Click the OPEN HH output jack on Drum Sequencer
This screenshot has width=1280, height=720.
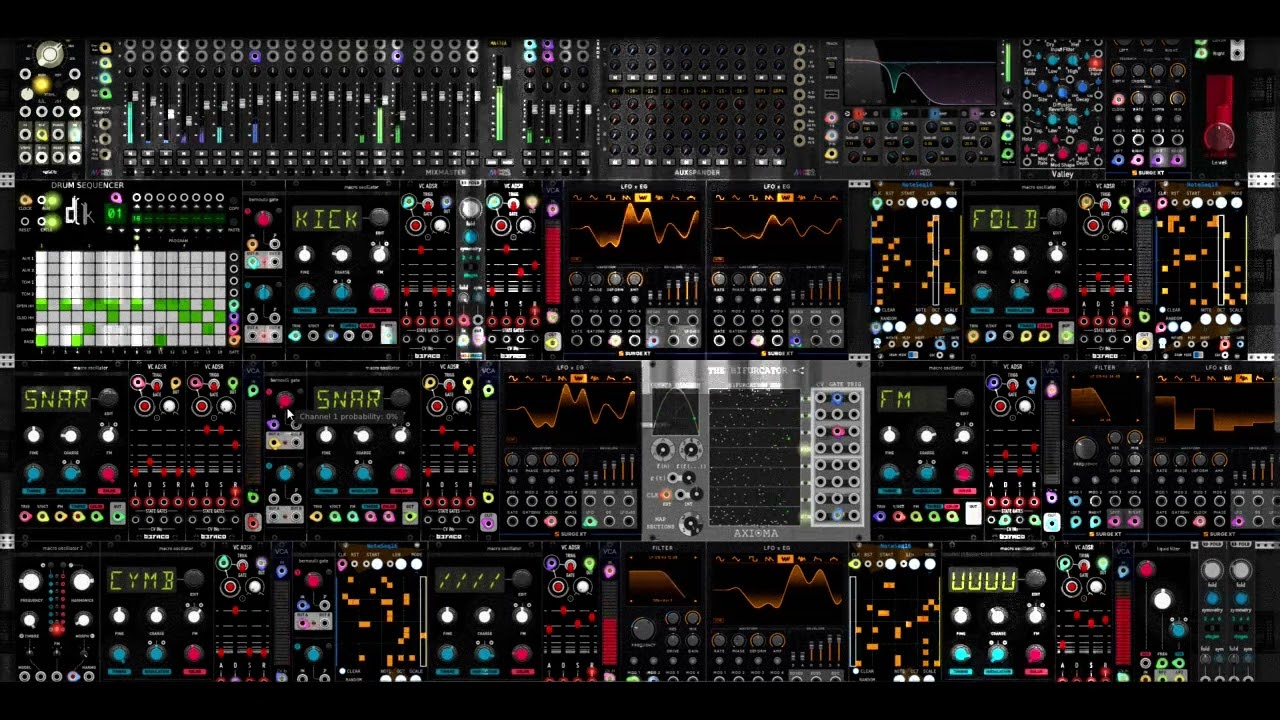(x=234, y=305)
